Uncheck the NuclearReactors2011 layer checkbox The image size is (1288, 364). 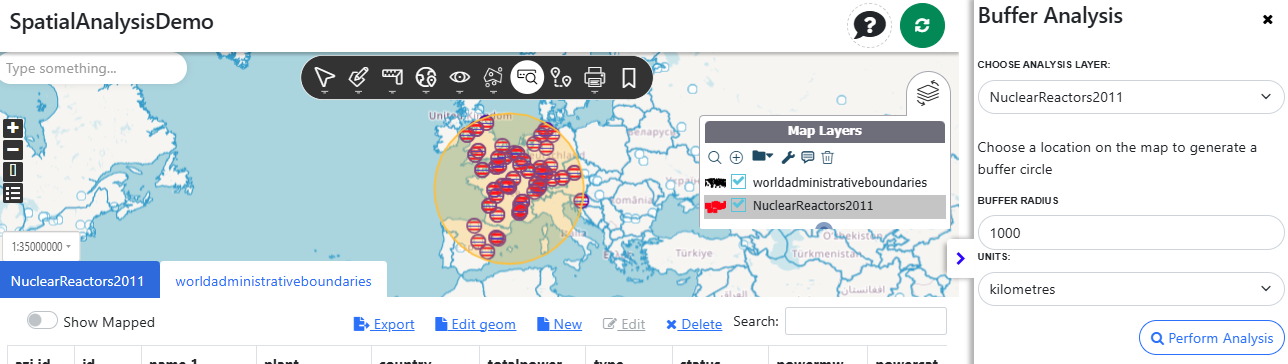pos(739,205)
